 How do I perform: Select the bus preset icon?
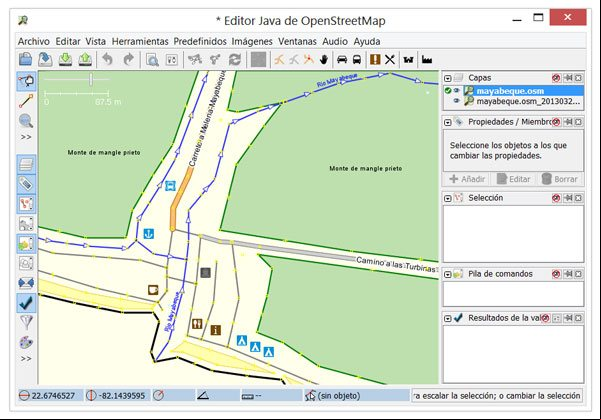coord(357,60)
